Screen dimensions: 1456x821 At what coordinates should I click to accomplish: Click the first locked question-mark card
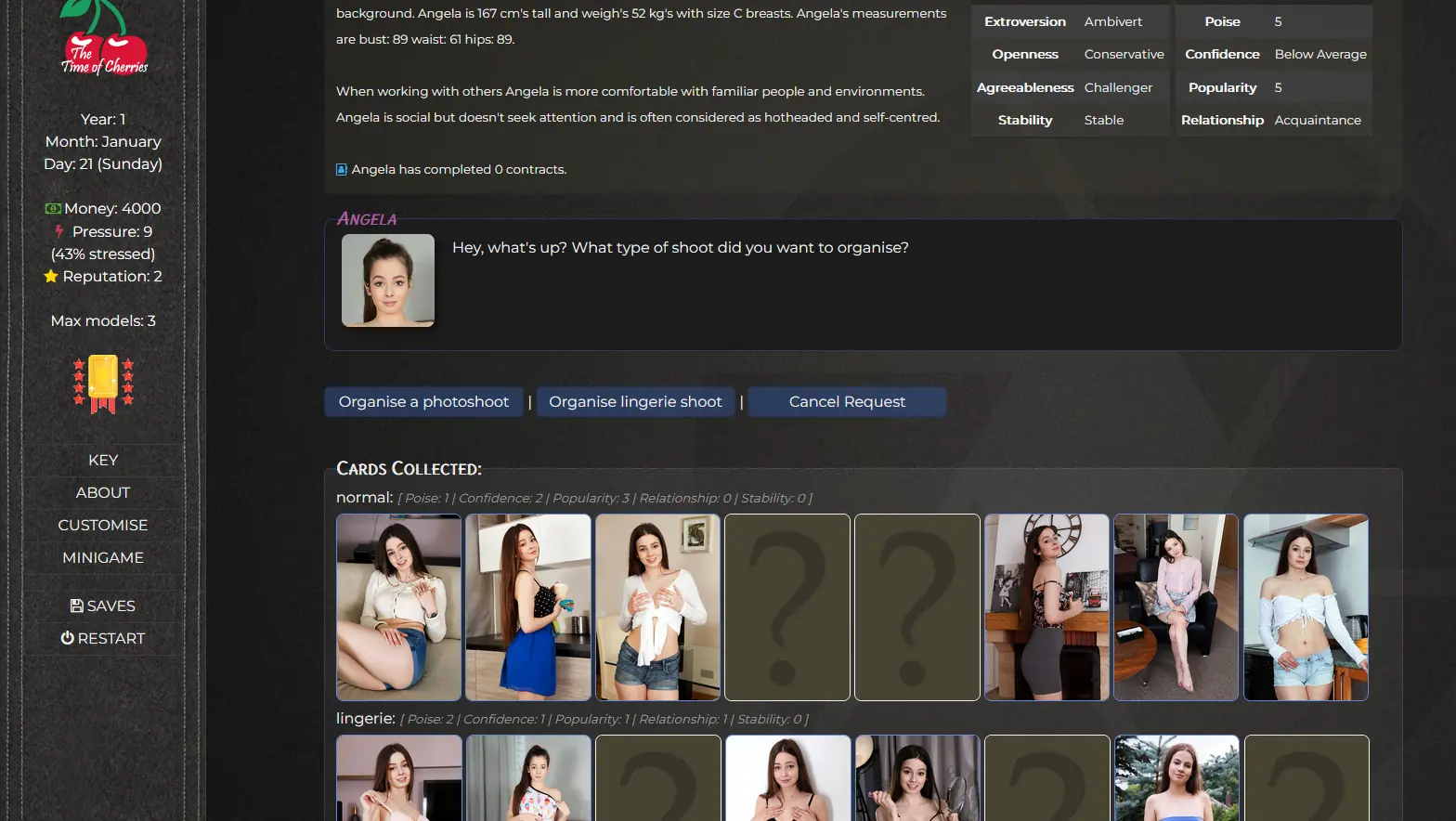[786, 606]
